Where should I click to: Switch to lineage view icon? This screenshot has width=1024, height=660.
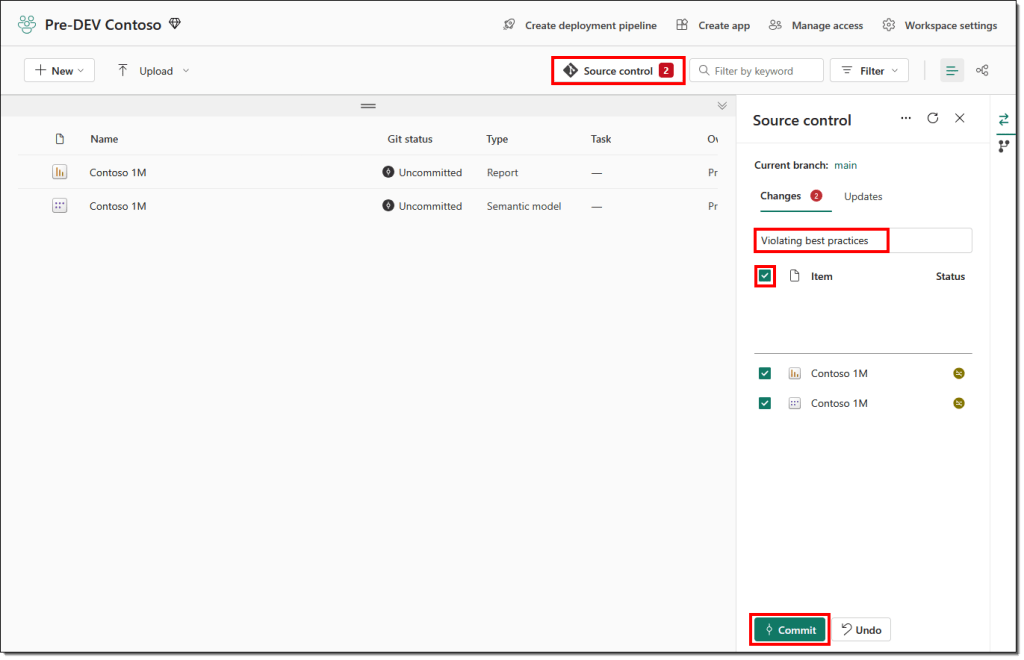tap(982, 71)
